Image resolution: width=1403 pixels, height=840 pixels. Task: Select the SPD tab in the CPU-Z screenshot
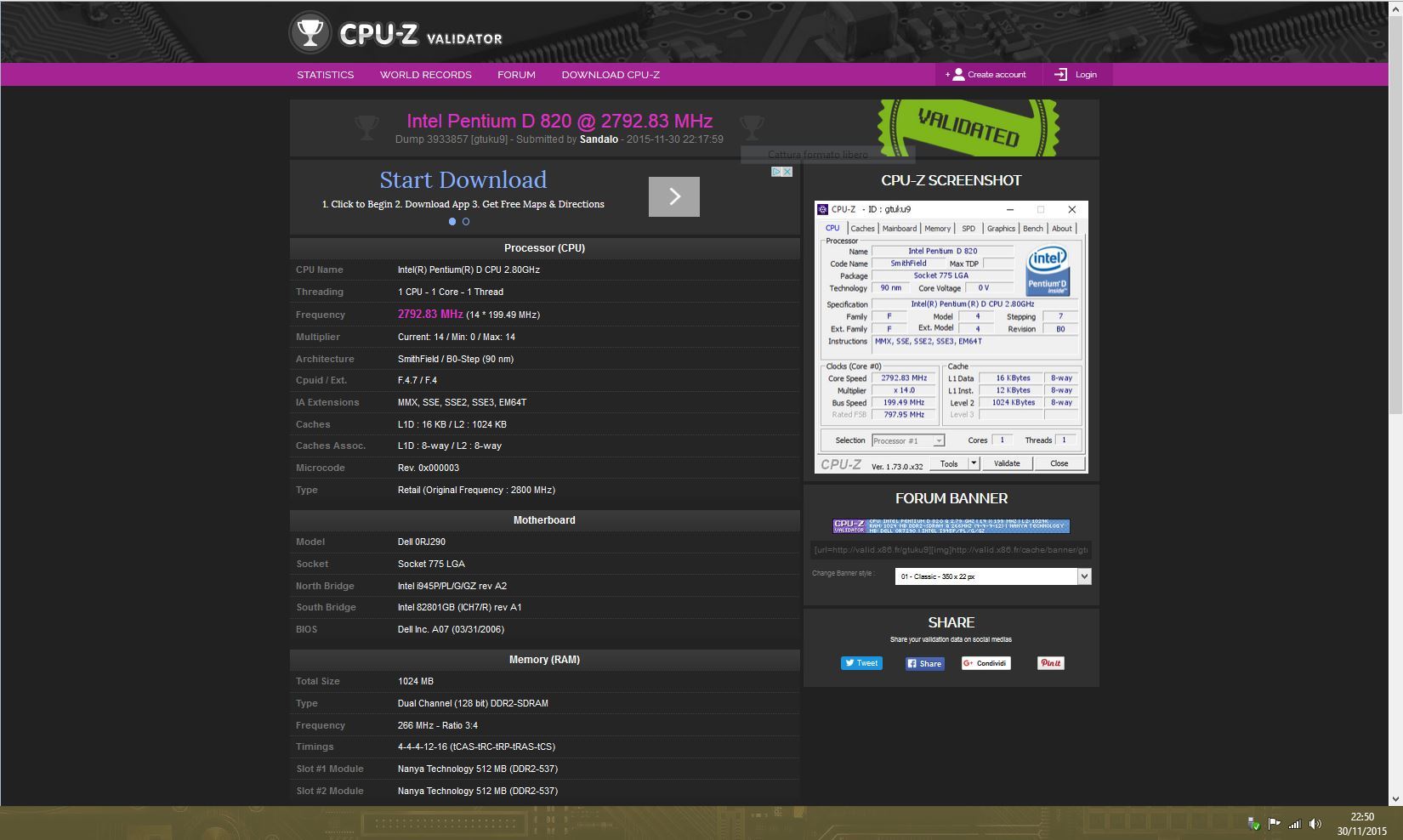(x=968, y=229)
